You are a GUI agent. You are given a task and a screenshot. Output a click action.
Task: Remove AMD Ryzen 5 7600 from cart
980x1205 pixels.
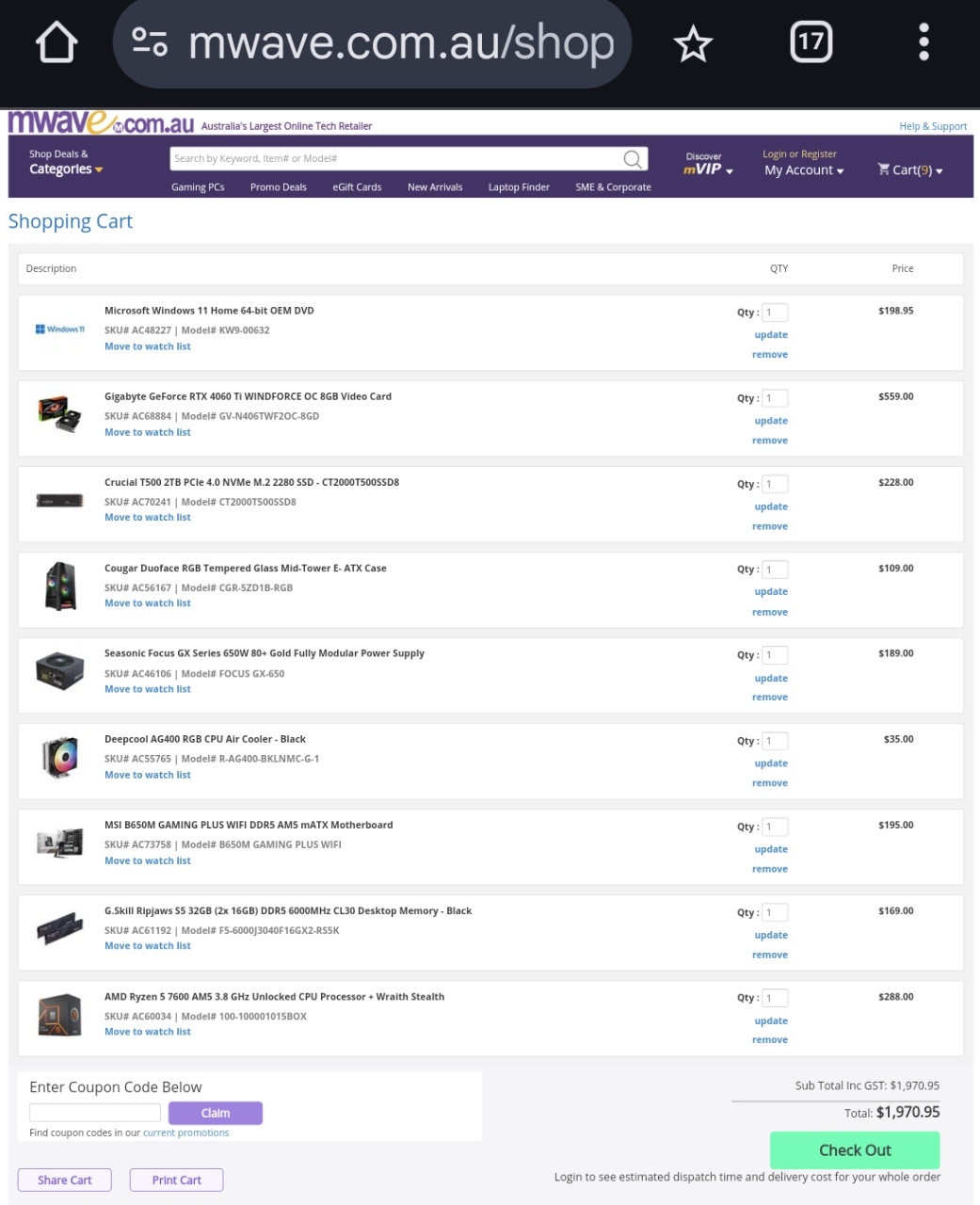[x=770, y=1040]
